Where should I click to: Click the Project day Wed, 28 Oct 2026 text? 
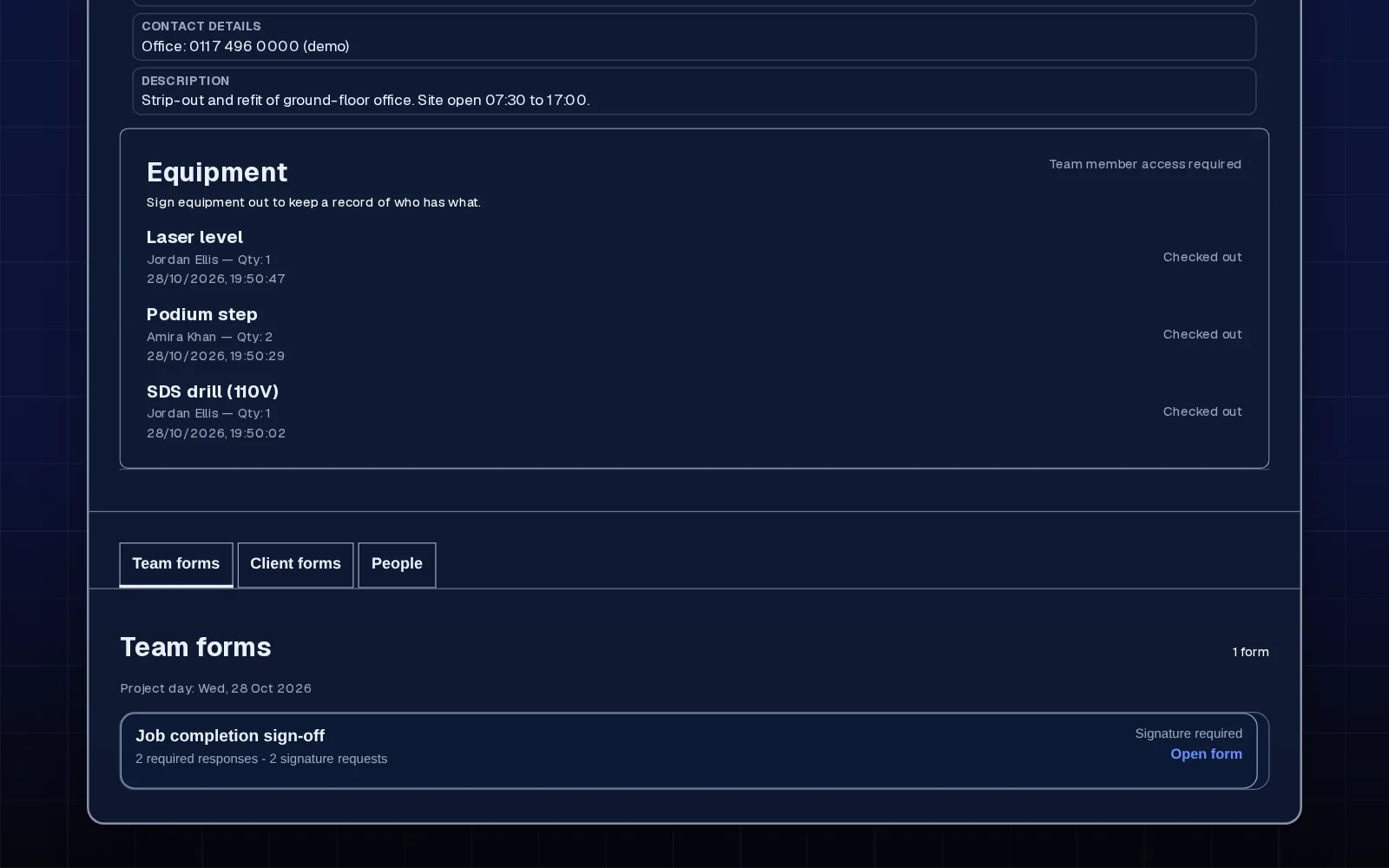(215, 688)
